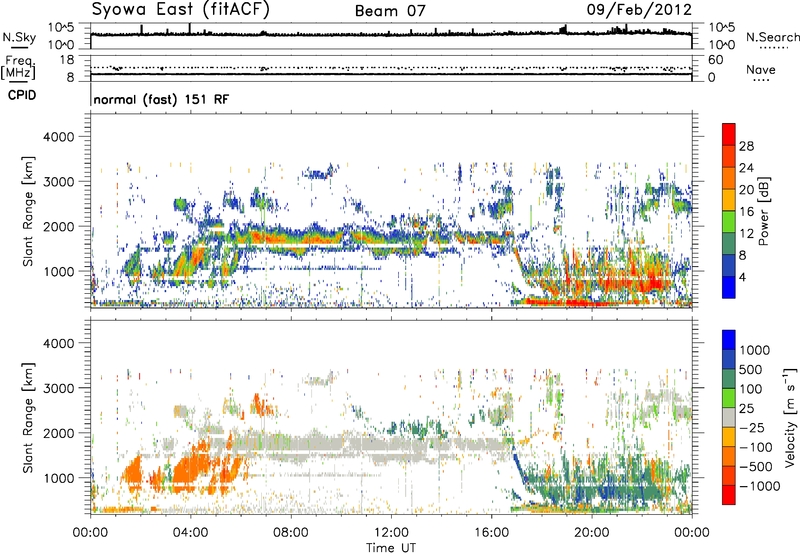Select the 'Velocity [m s⁻¹]' colorbar title
The width and height of the screenshot is (800, 554).
click(x=790, y=417)
